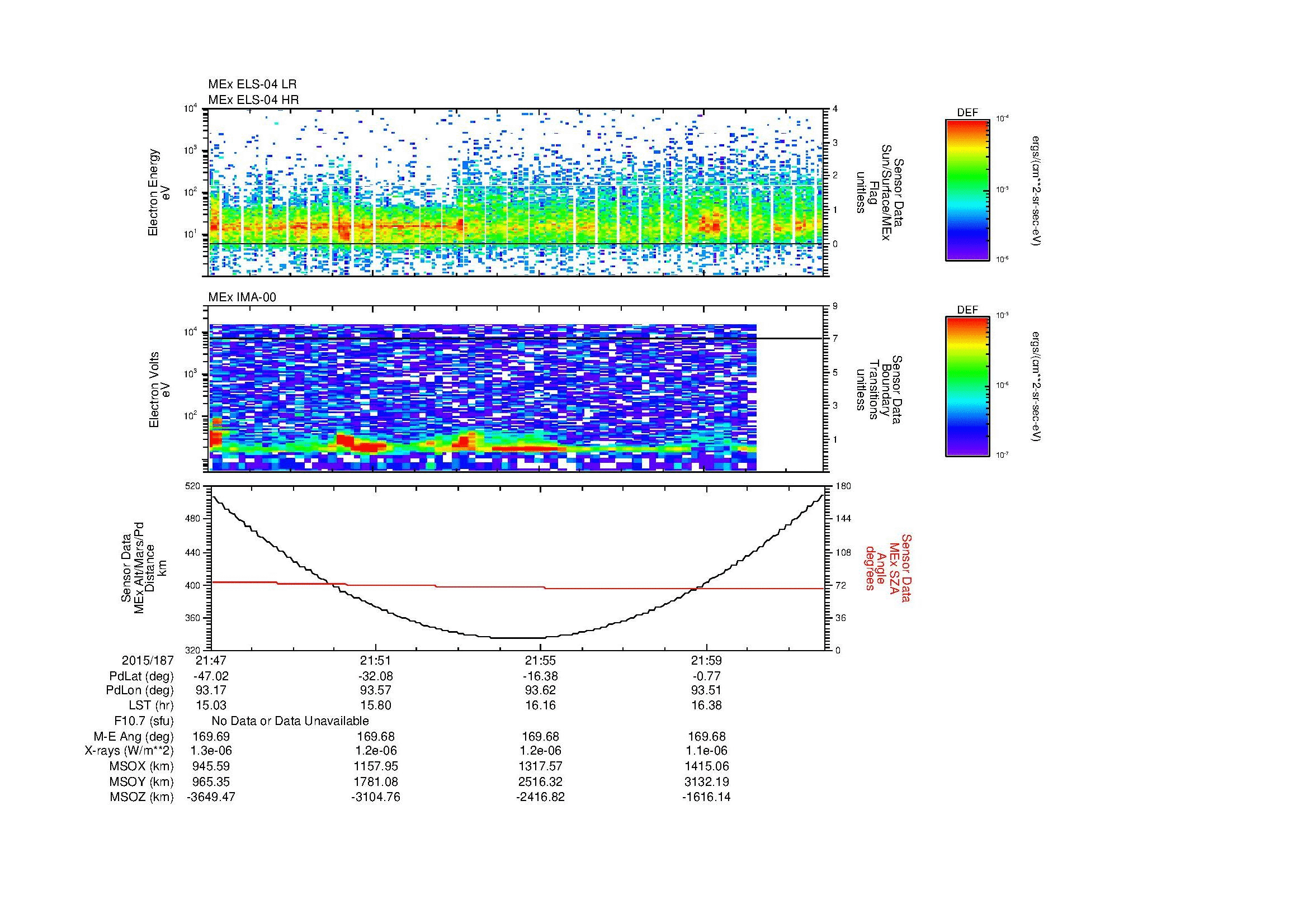Viewport: 1308px width, 924px height.
Task: Click the X-rays value 1.3e-06
Action: [x=211, y=751]
